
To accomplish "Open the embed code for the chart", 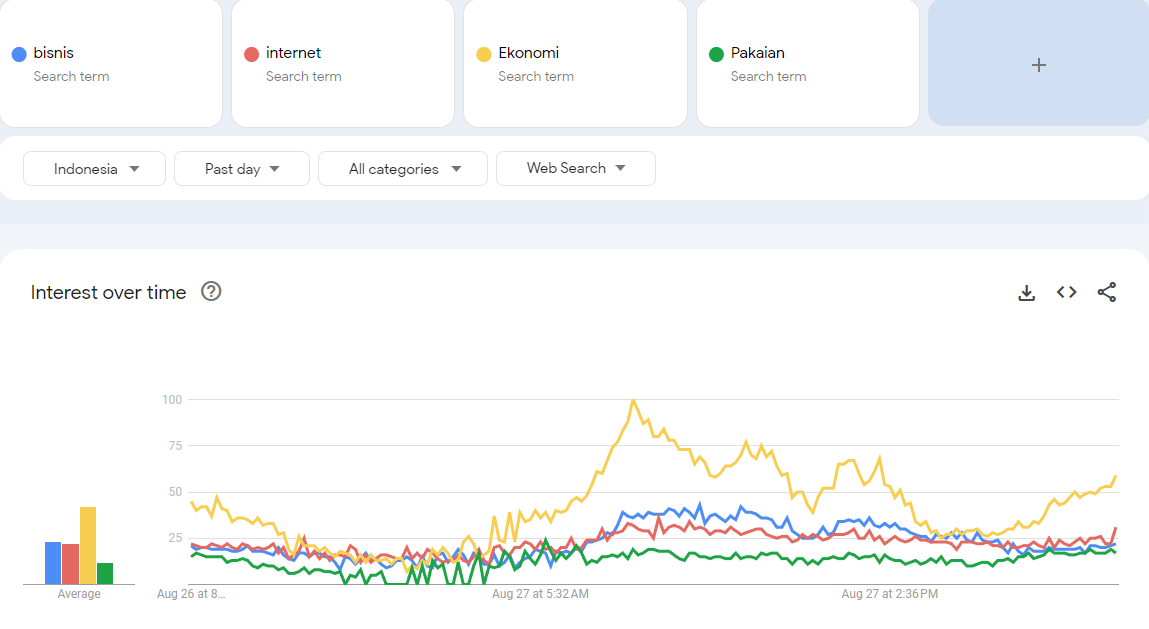I will [x=1066, y=292].
